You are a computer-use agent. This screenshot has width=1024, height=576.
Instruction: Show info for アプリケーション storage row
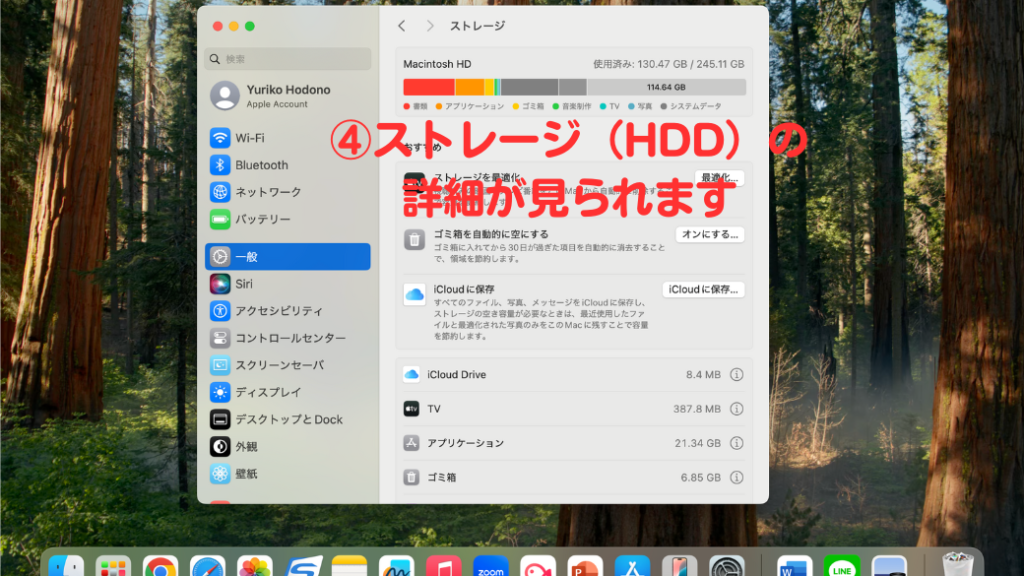tap(737, 443)
